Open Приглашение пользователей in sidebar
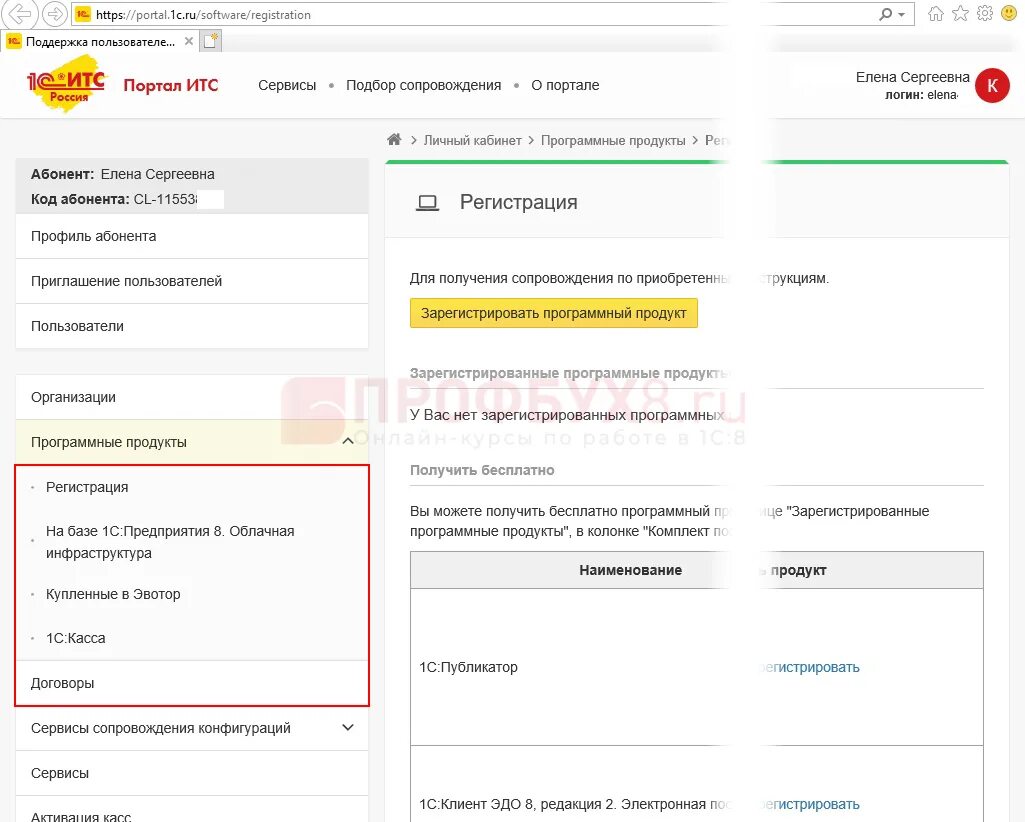Viewport: 1025px width, 822px height. tap(192, 281)
